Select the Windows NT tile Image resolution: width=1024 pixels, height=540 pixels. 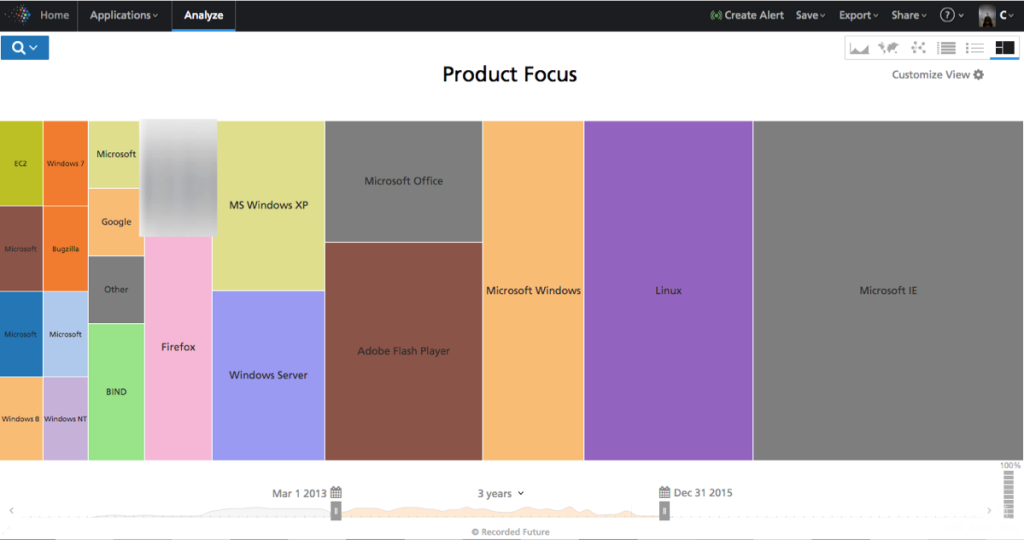pyautogui.click(x=65, y=419)
